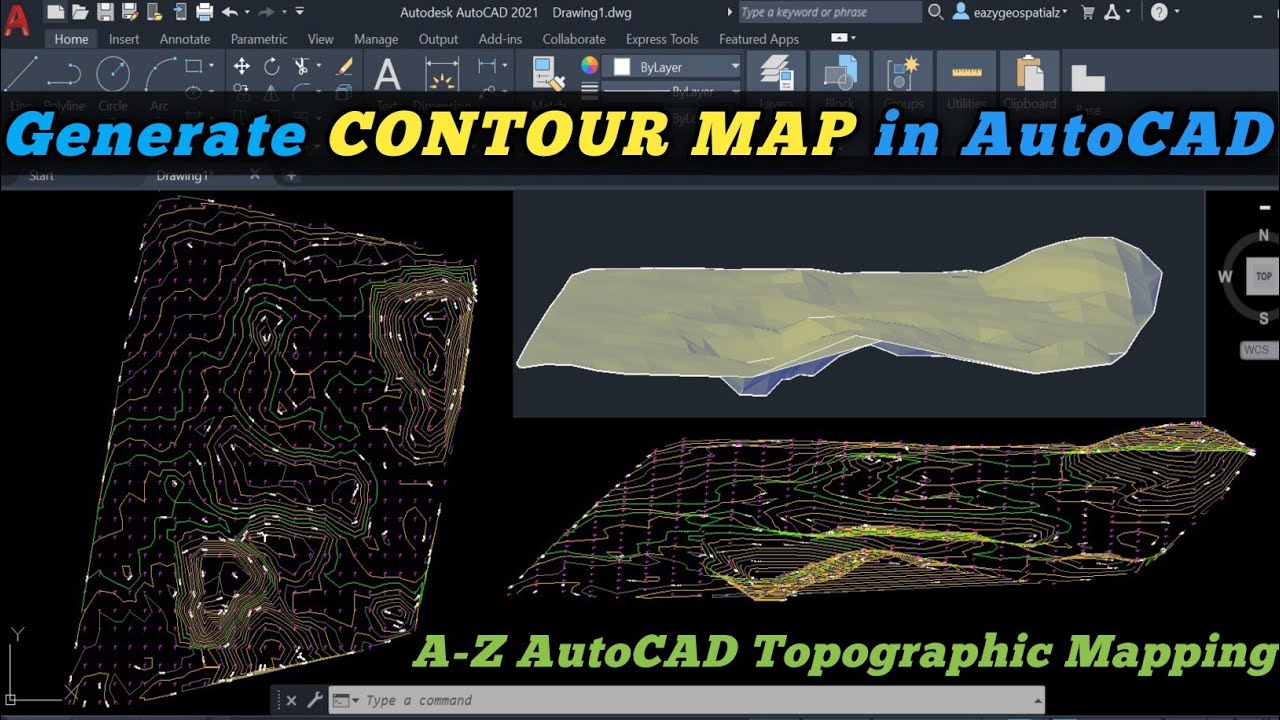The width and height of the screenshot is (1280, 720).
Task: Switch to the Output ribbon tab
Action: click(x=438, y=39)
